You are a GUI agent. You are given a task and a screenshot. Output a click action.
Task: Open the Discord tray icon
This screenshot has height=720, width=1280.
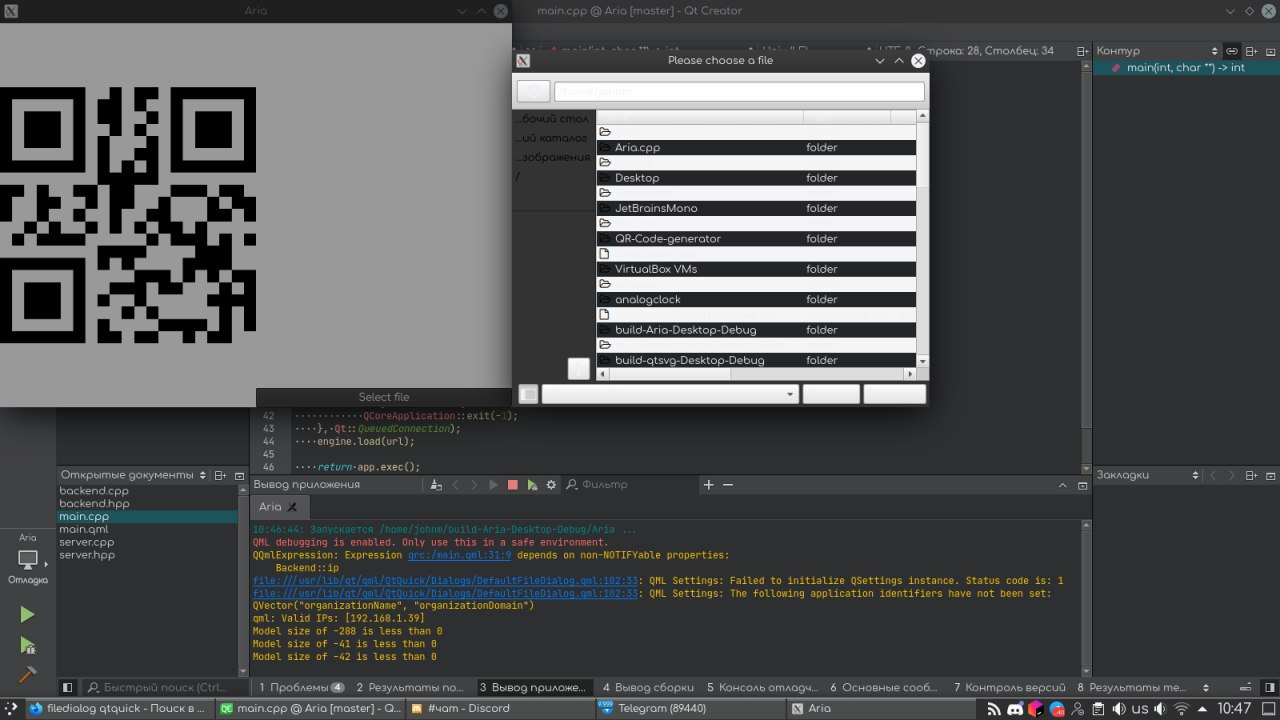(x=1016, y=708)
